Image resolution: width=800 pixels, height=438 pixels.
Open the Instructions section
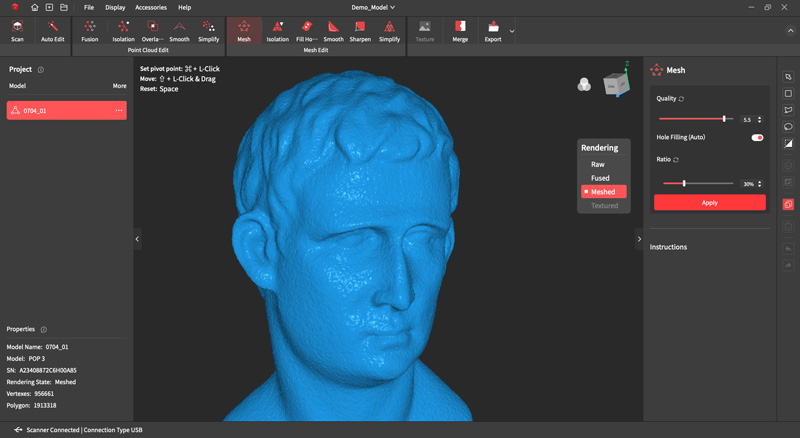click(x=668, y=247)
